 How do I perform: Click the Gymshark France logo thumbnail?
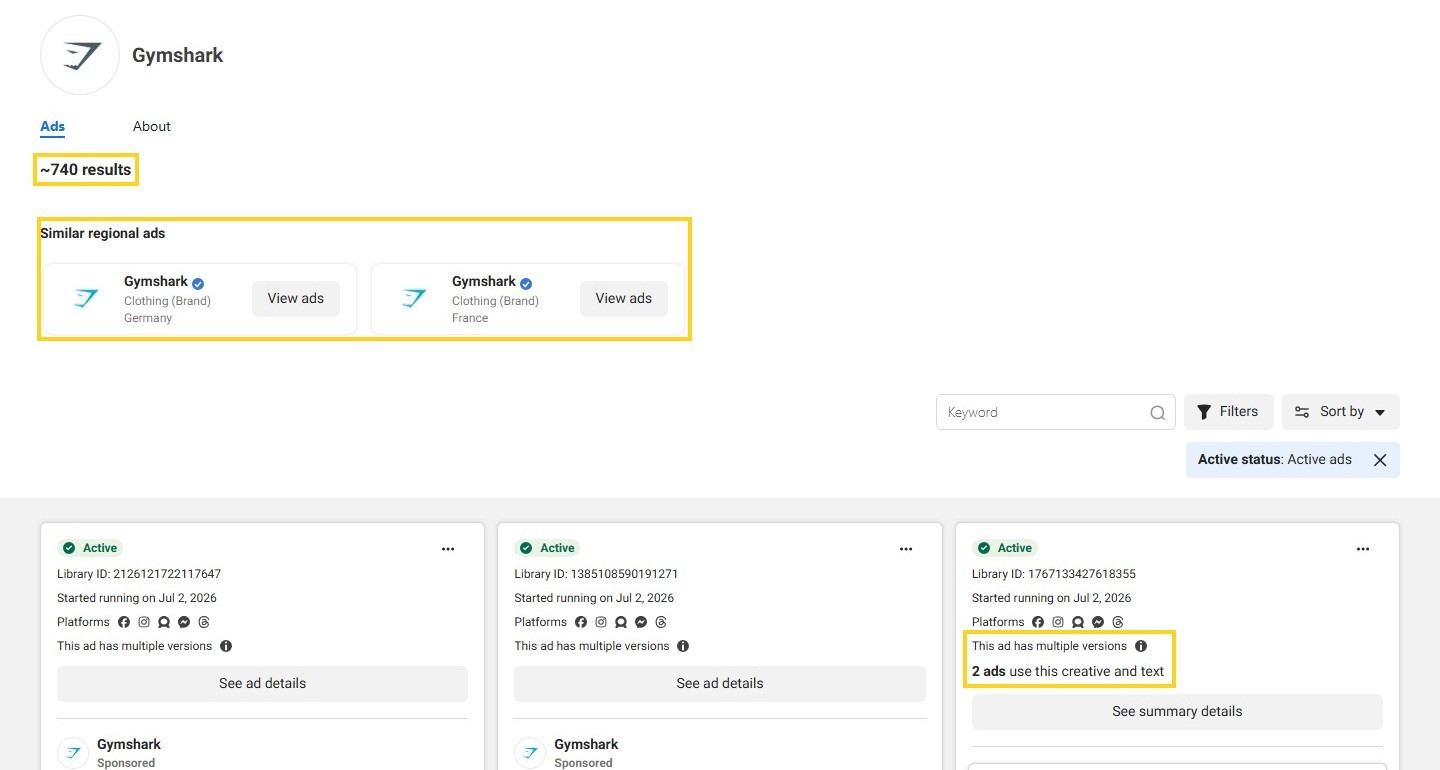[x=413, y=298]
